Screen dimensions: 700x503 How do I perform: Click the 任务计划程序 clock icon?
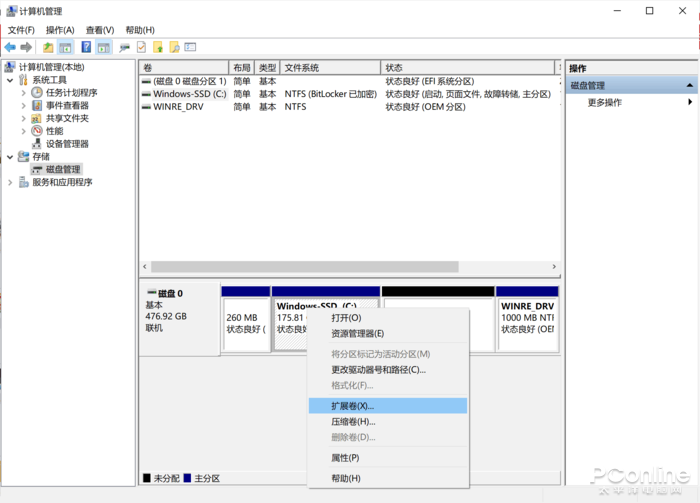tap(37, 92)
